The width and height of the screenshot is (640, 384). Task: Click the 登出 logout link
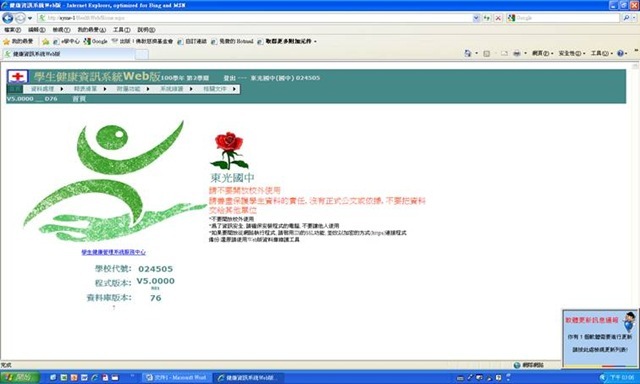pyautogui.click(x=229, y=78)
